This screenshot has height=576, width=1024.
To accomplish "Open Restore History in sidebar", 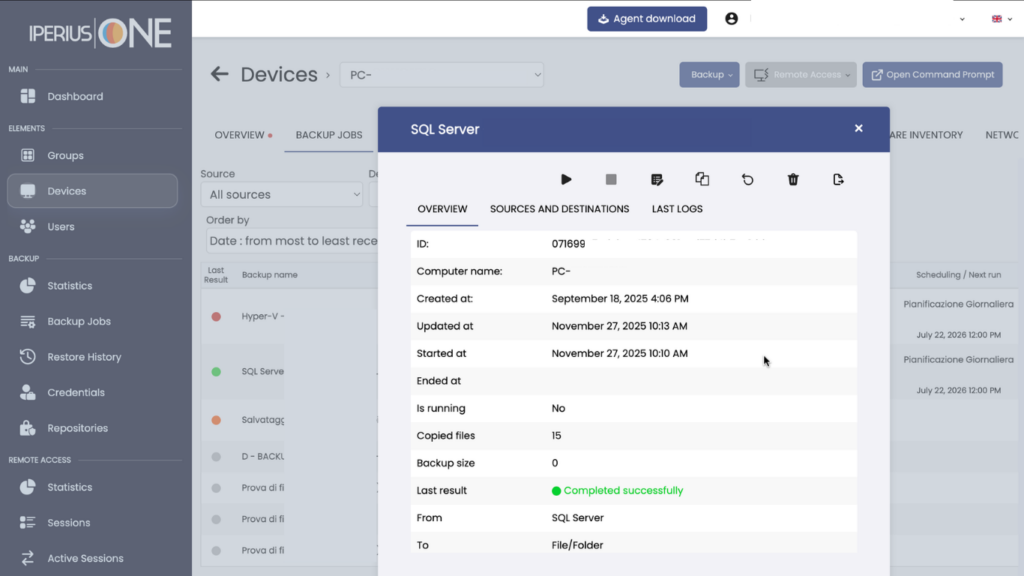I will point(84,357).
